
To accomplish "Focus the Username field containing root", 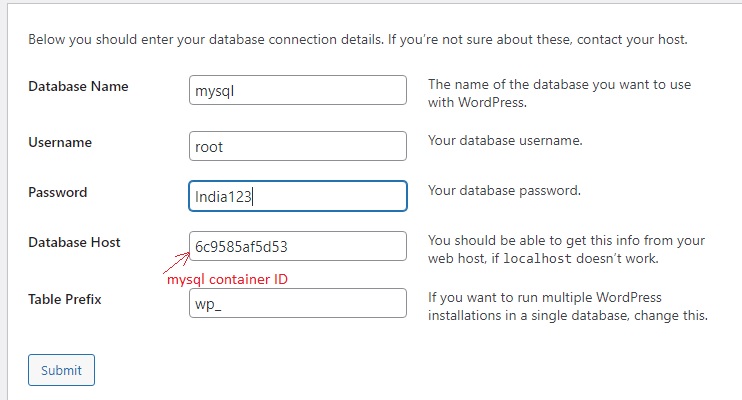I will [x=297, y=146].
